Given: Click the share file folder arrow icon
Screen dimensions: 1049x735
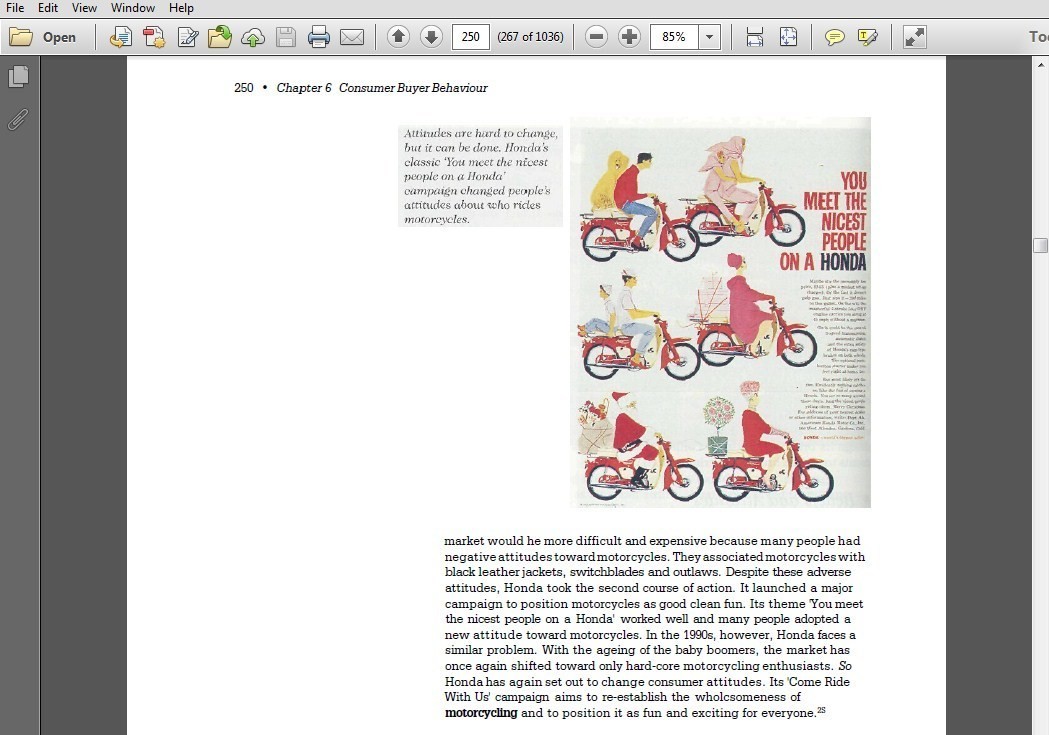Looking at the screenshot, I should (x=219, y=37).
